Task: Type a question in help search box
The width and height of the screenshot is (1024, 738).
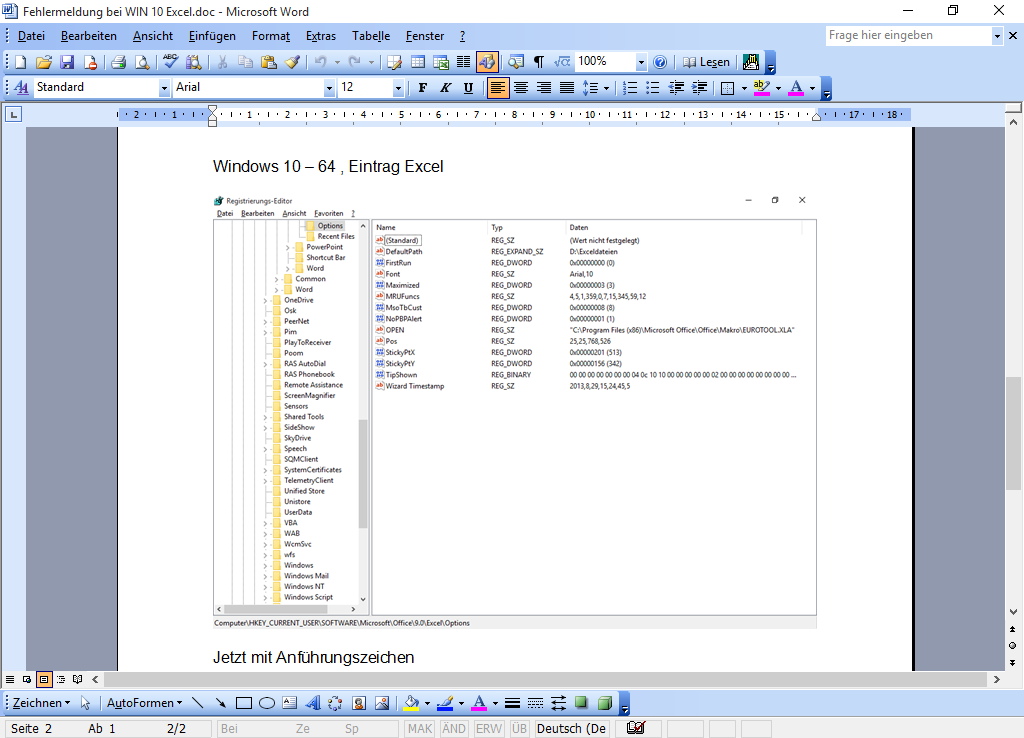Action: coord(908,35)
